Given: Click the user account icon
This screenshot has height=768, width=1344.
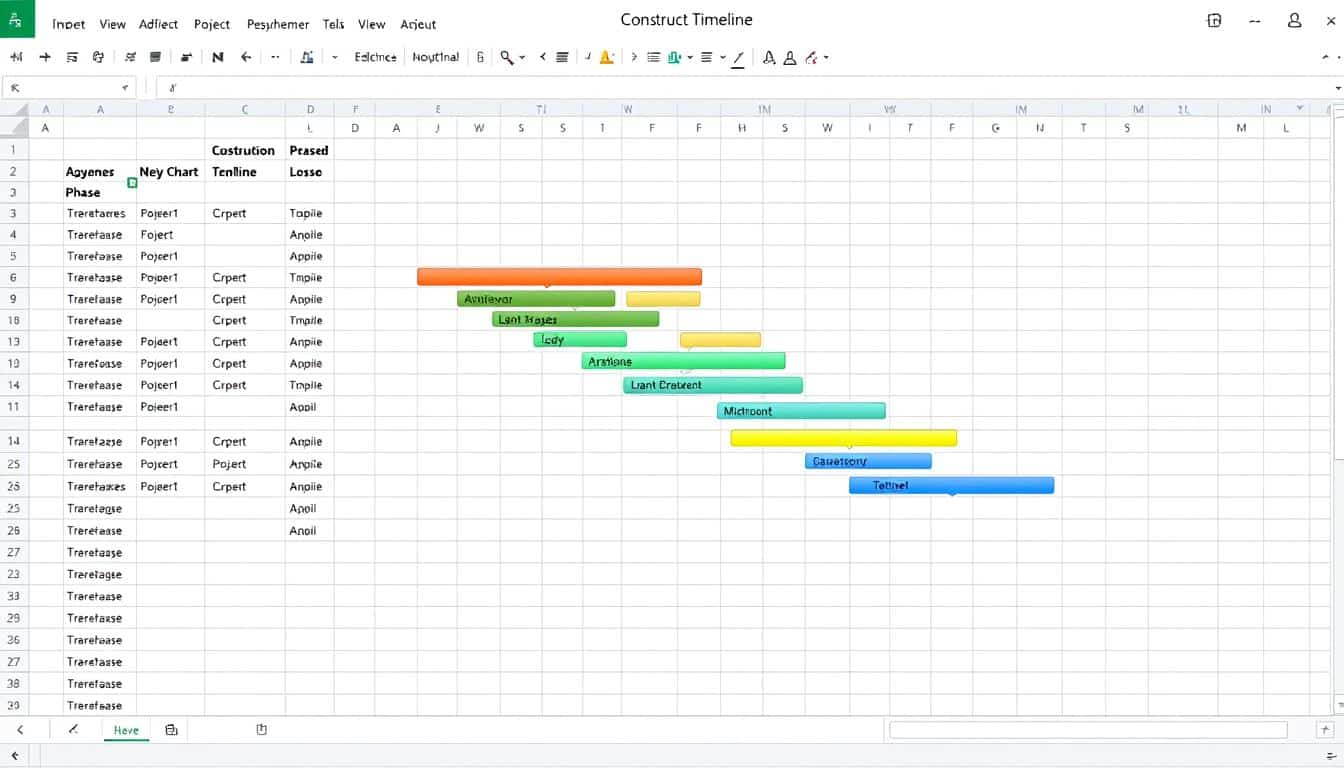Looking at the screenshot, I should click(x=1296, y=20).
